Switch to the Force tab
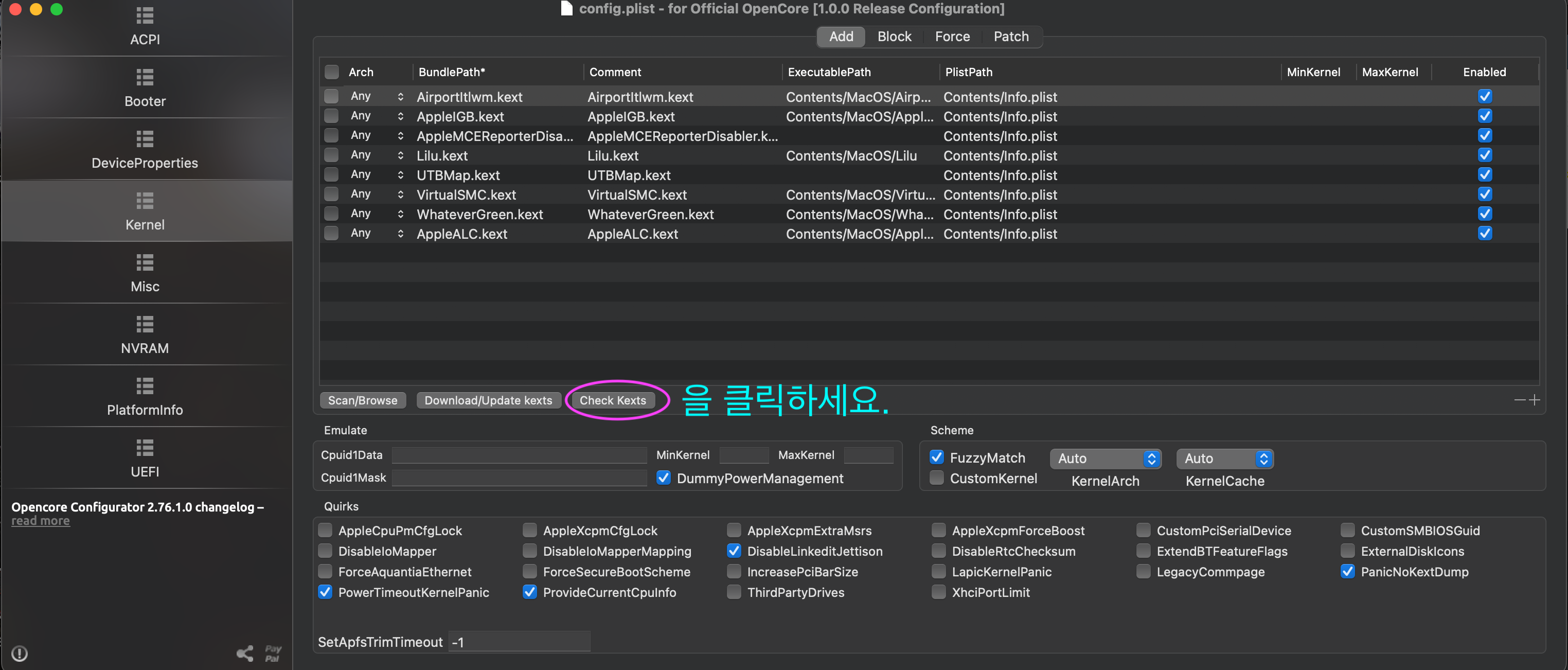This screenshot has height=670, width=1568. pyautogui.click(x=952, y=37)
